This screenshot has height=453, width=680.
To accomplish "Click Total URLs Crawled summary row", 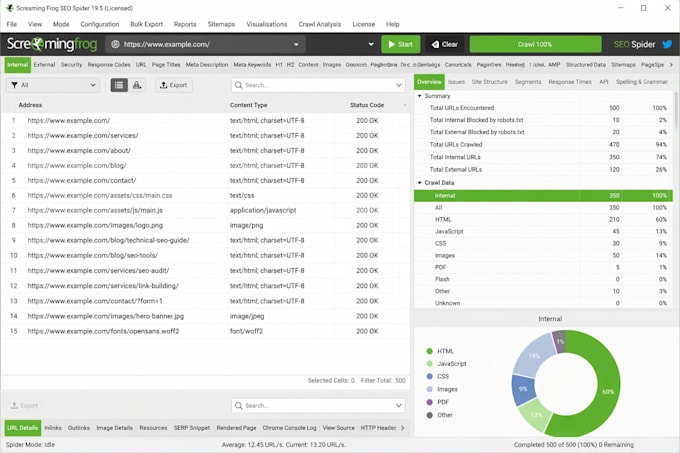I will coord(543,144).
